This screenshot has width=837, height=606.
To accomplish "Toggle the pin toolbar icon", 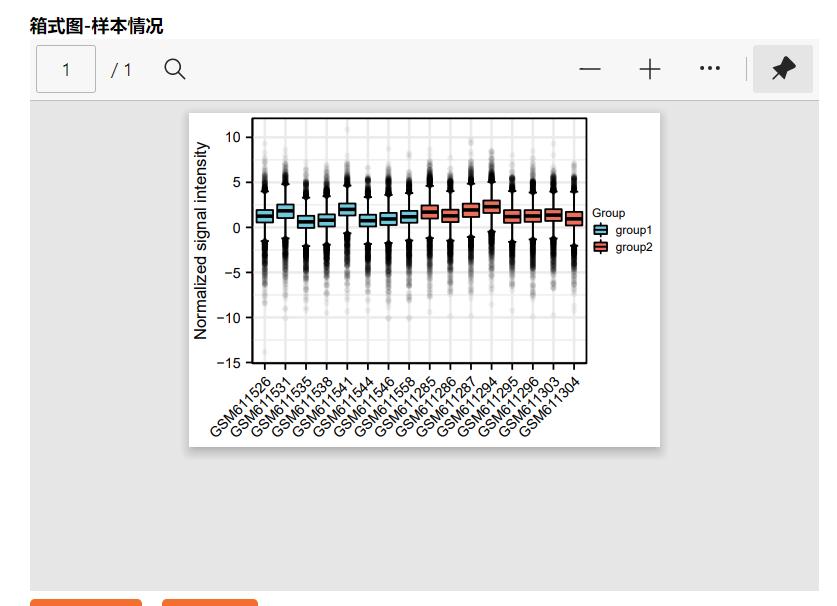I will [x=783, y=69].
